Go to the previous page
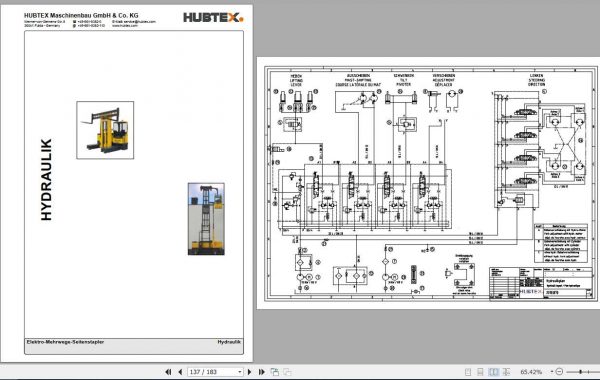 click(x=180, y=372)
